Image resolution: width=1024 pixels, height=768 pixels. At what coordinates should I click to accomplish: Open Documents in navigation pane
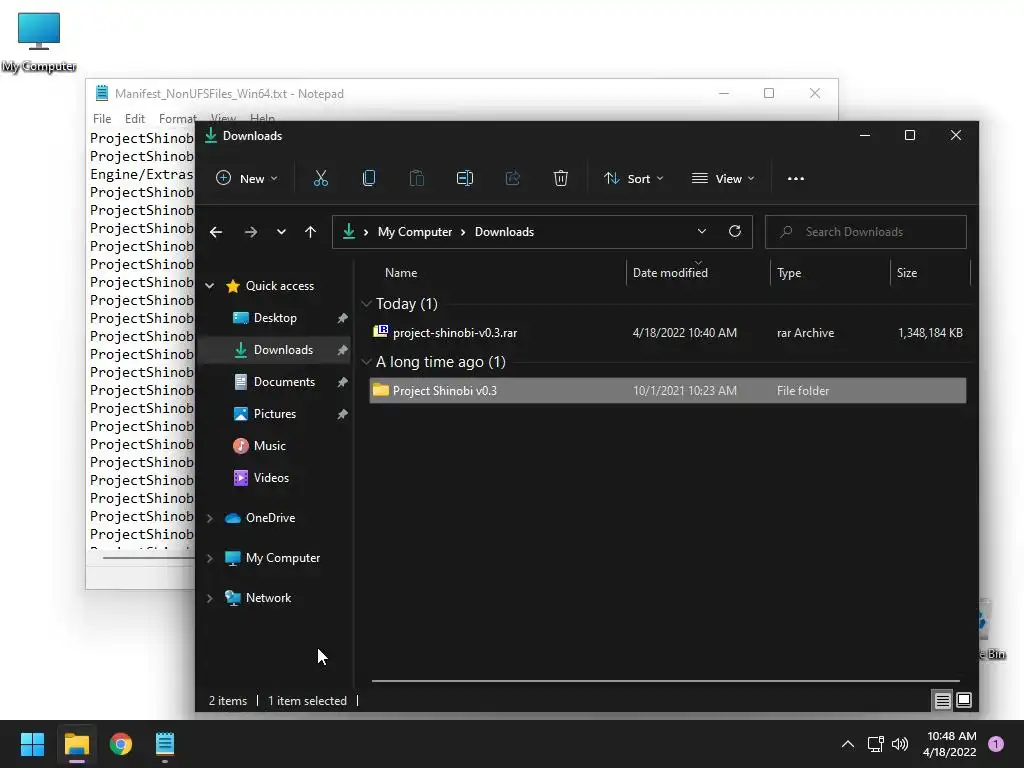(x=283, y=382)
